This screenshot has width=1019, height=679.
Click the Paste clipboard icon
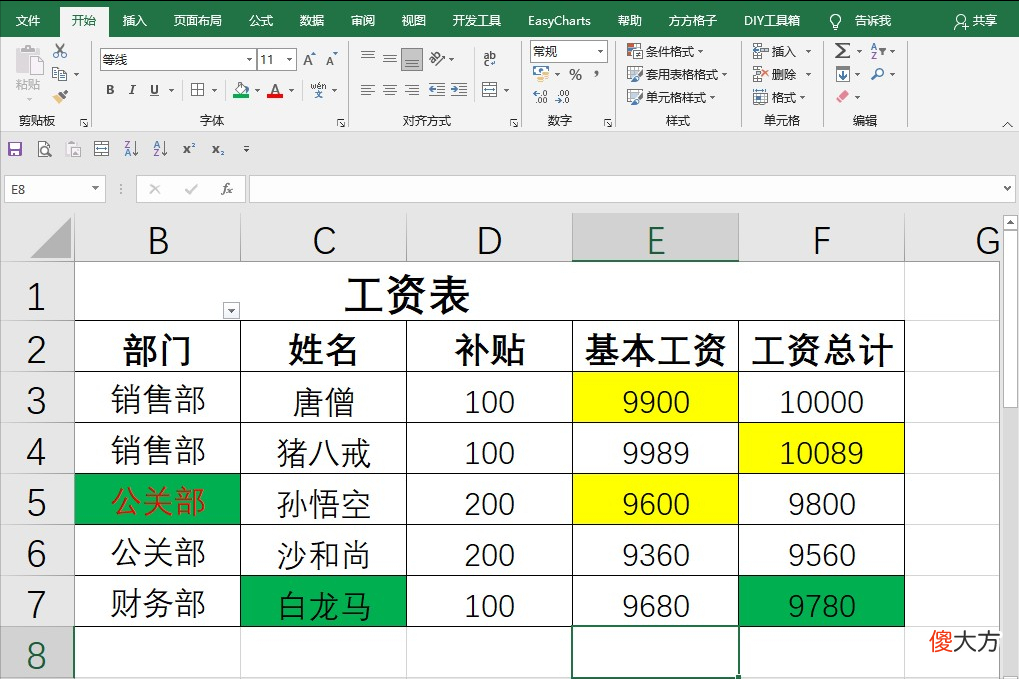click(x=28, y=62)
